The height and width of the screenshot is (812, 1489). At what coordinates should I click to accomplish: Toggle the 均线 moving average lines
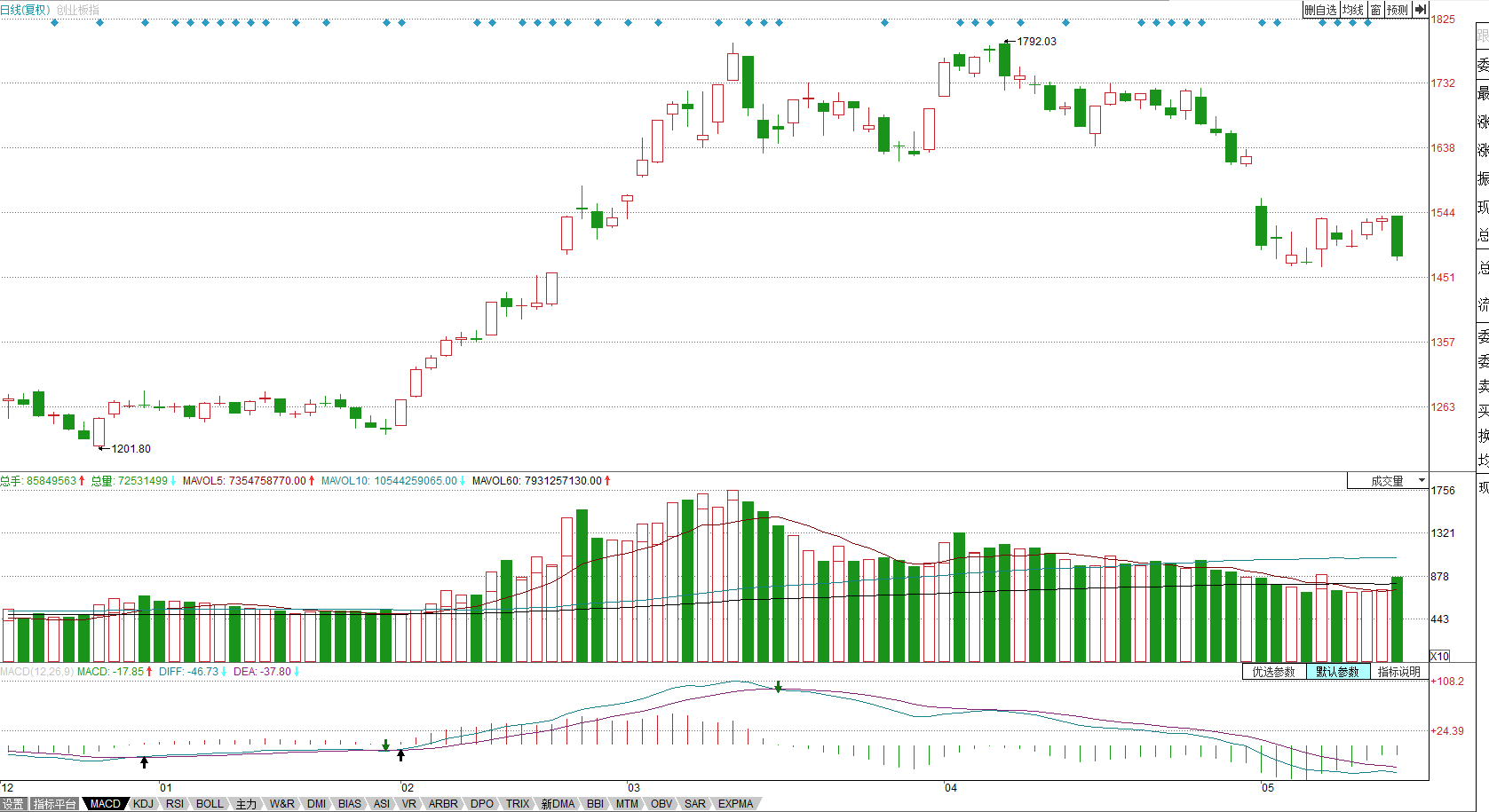click(1353, 10)
